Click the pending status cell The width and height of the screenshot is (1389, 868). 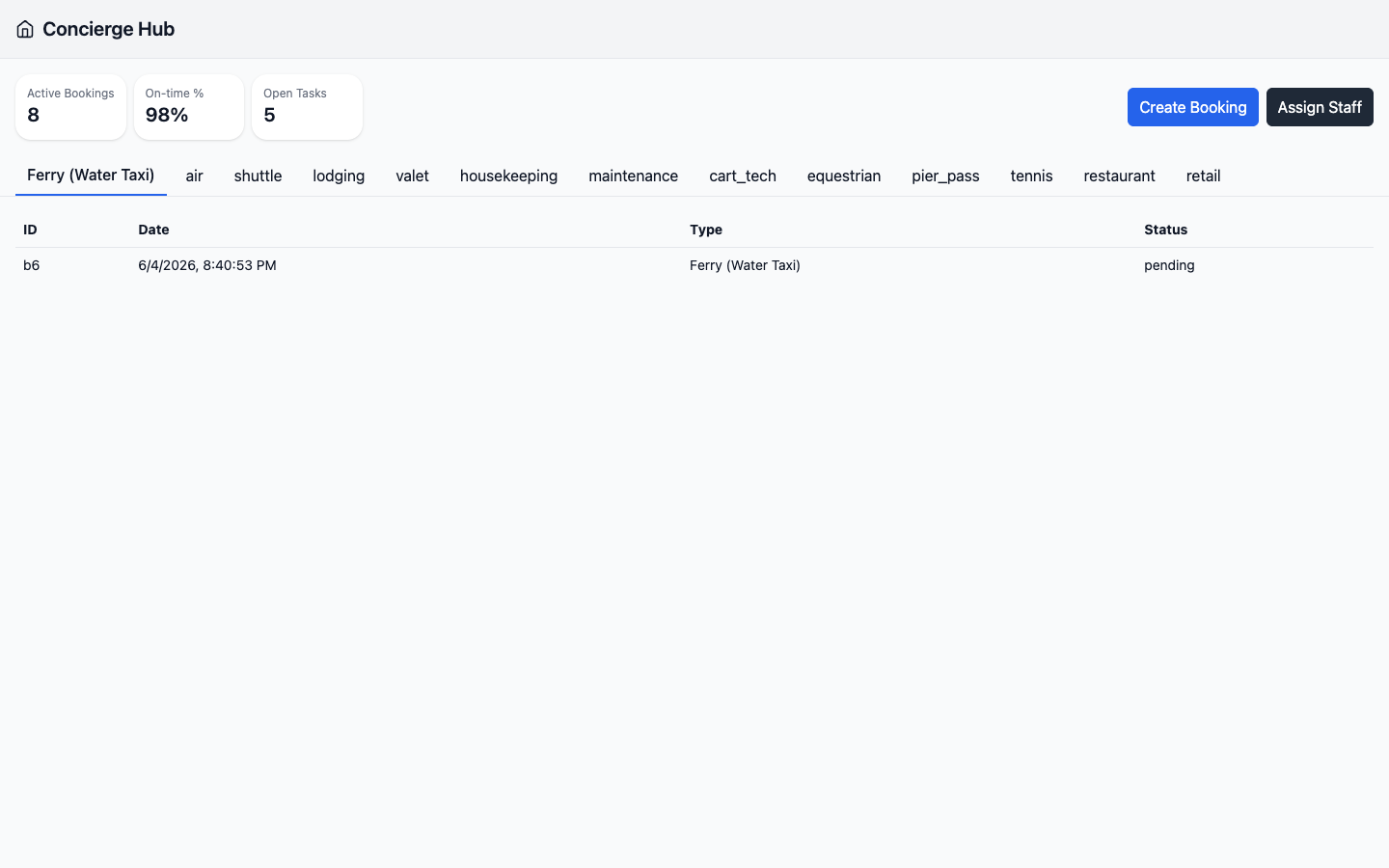click(1255, 265)
